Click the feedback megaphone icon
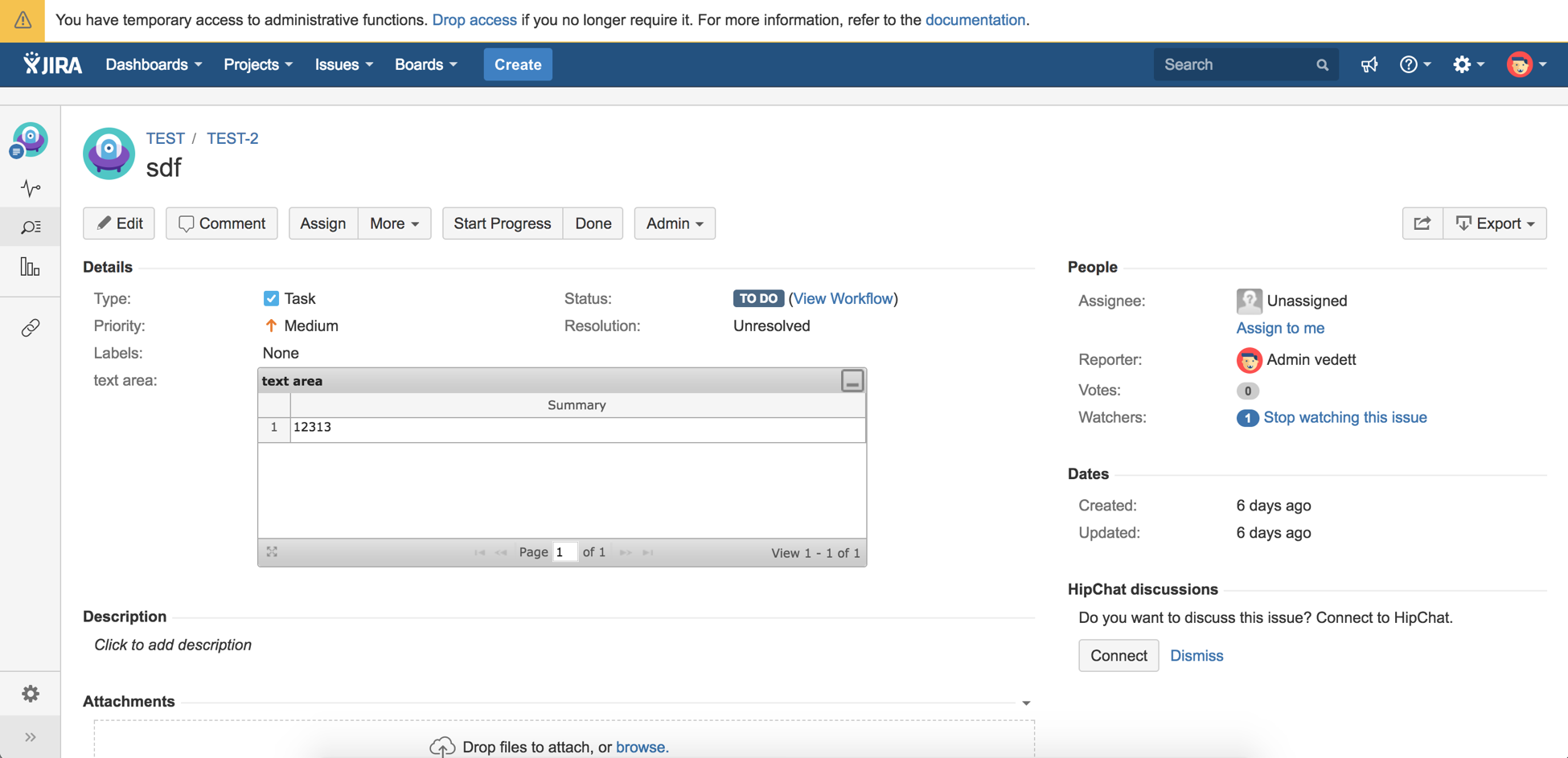This screenshot has height=758, width=1568. [1369, 65]
